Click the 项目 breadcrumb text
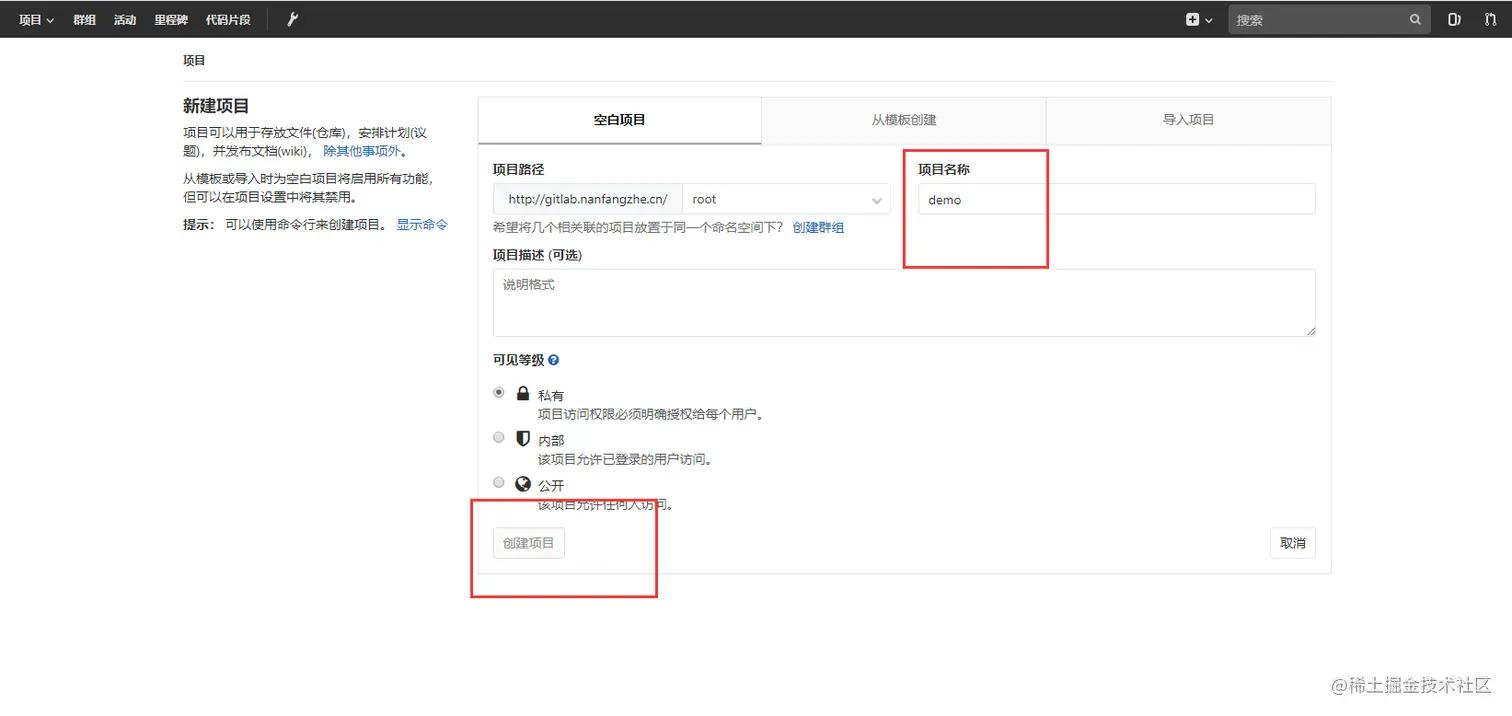1512x716 pixels. 194,61
